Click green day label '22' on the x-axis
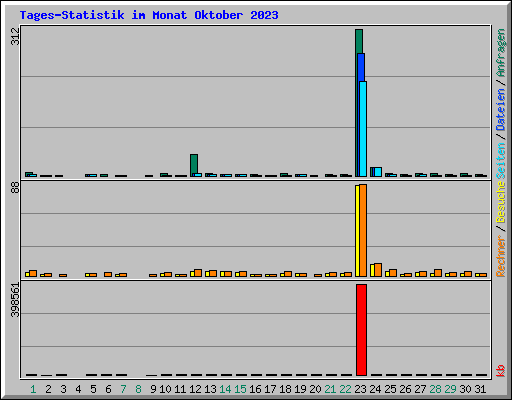The width and height of the screenshot is (512, 400). tap(345, 389)
